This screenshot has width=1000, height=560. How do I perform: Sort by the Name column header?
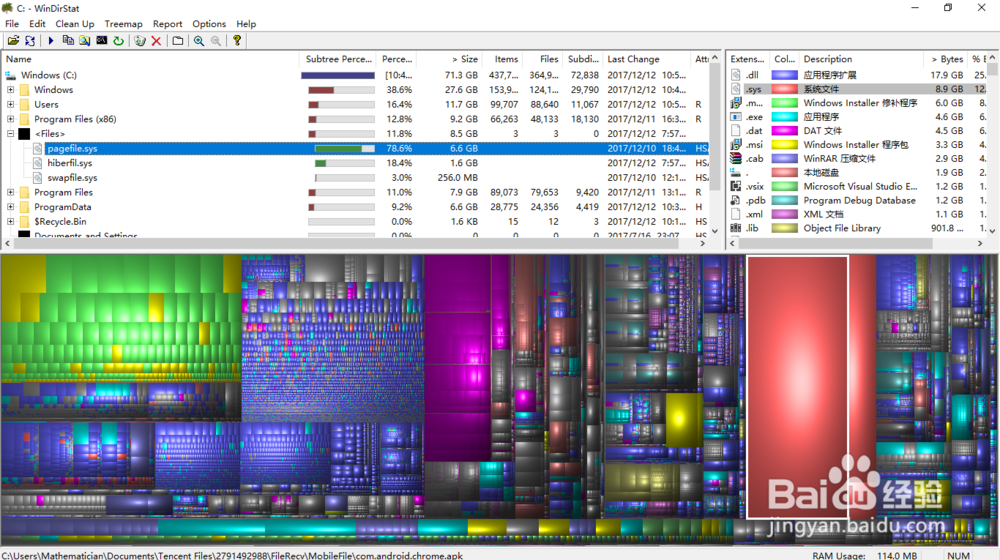[x=151, y=59]
